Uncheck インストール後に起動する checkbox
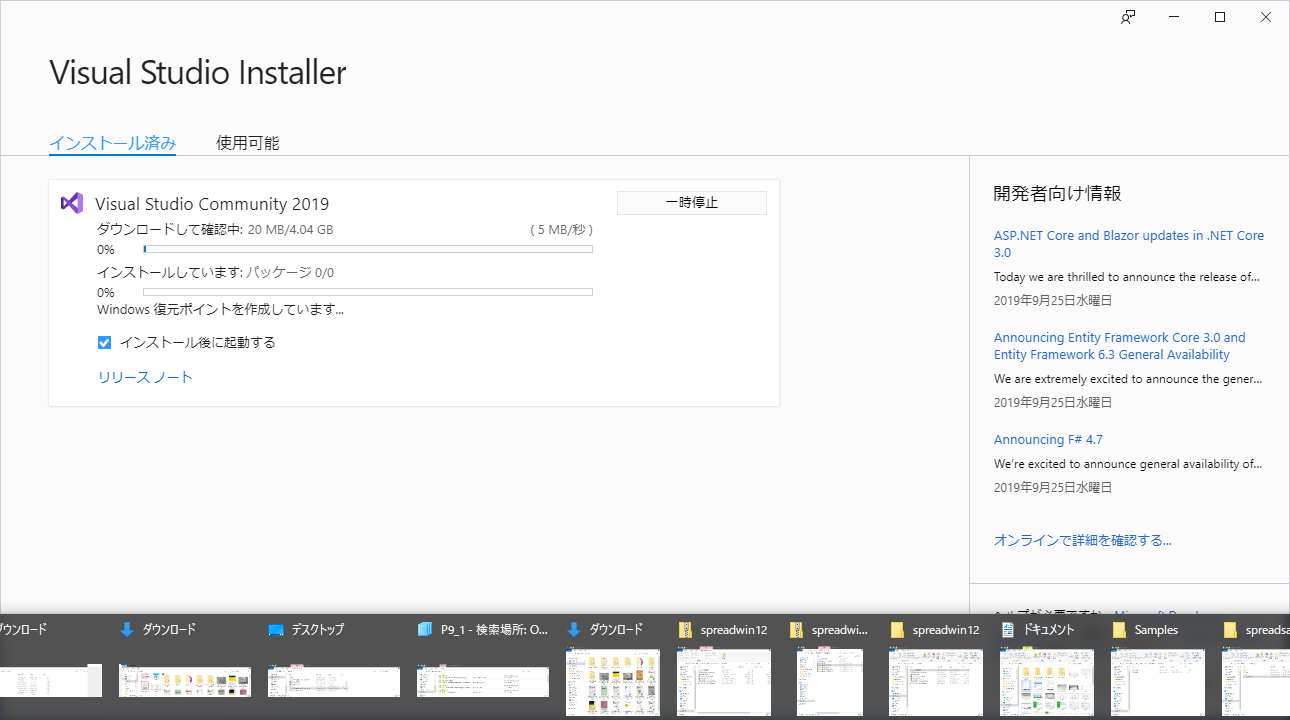The image size is (1290, 720). (104, 342)
